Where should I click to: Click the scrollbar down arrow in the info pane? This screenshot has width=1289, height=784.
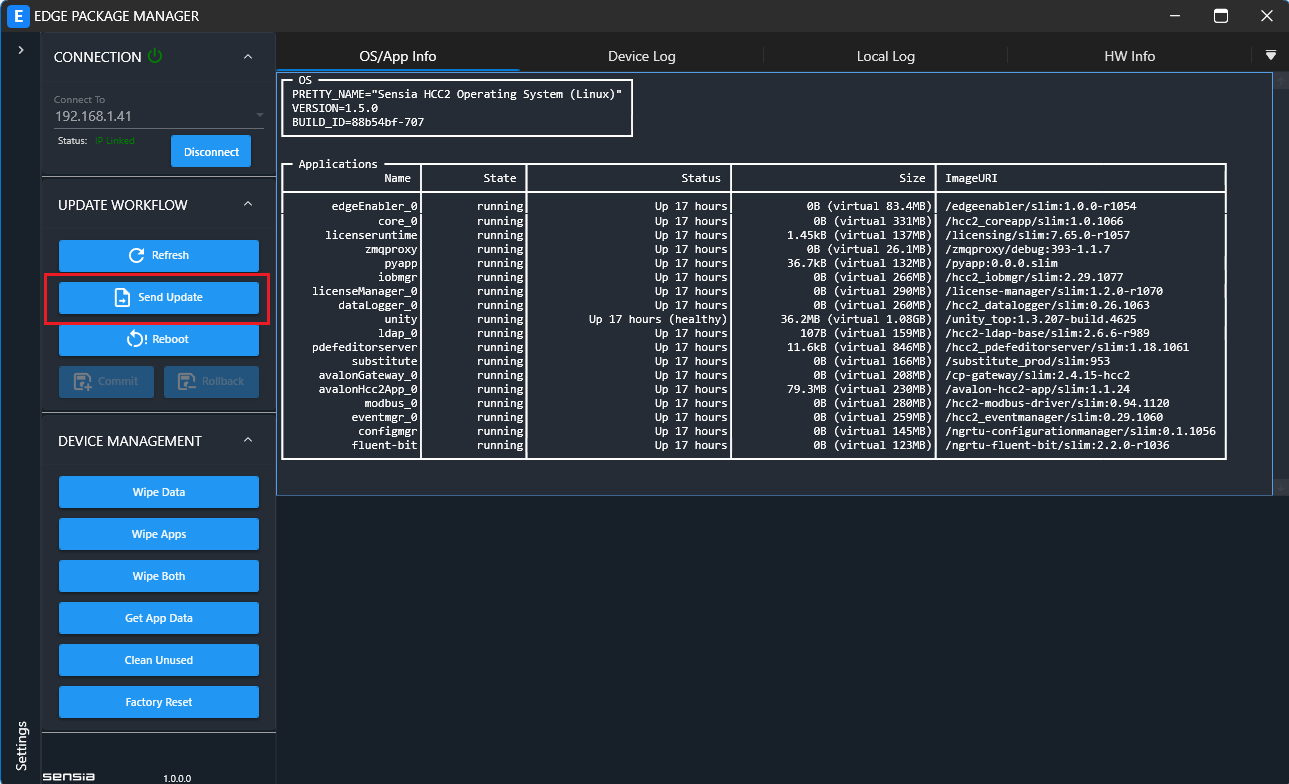(1280, 487)
